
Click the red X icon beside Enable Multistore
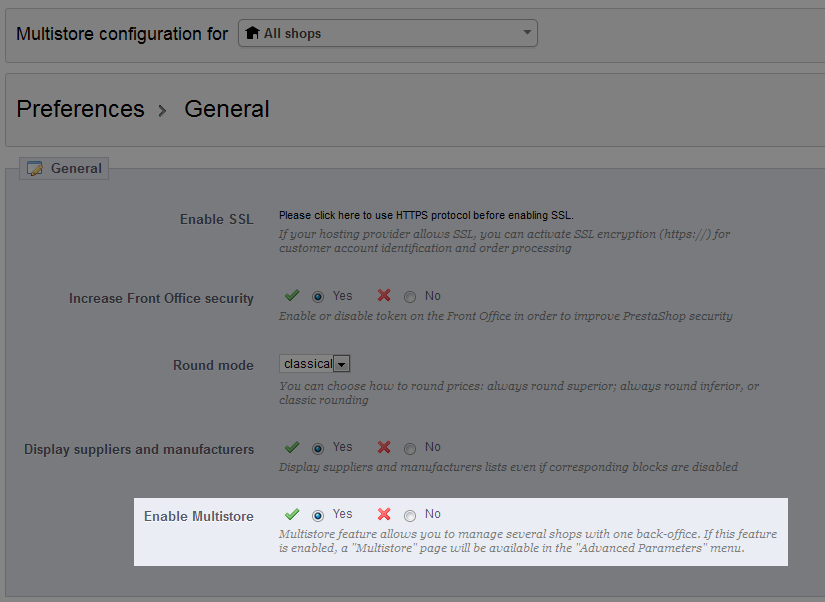point(384,514)
